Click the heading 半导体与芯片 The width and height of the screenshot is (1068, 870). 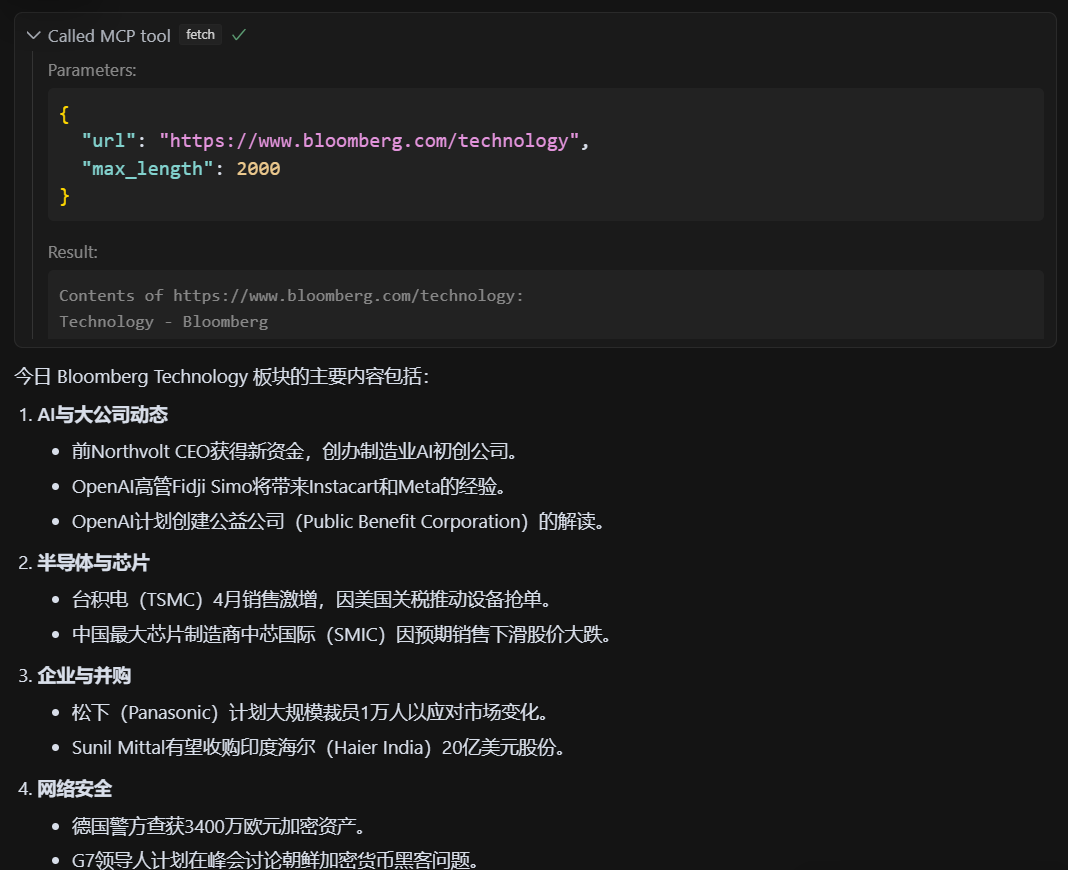point(93,563)
